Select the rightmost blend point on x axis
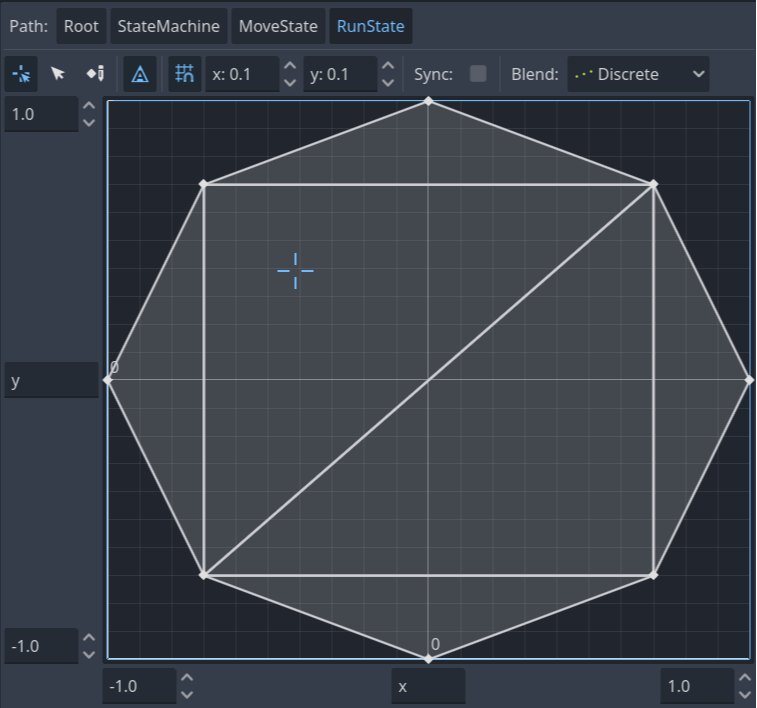The height and width of the screenshot is (708, 757). (x=749, y=380)
